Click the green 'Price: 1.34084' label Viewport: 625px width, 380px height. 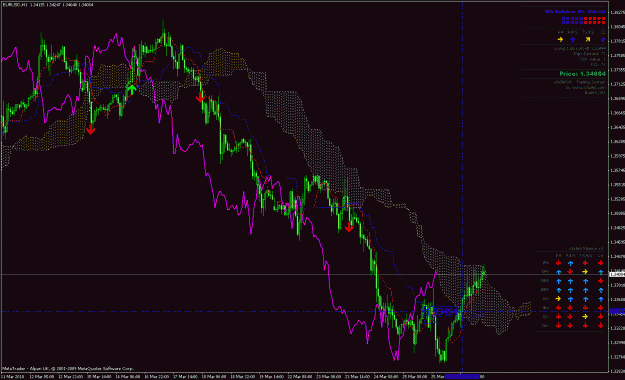point(582,74)
